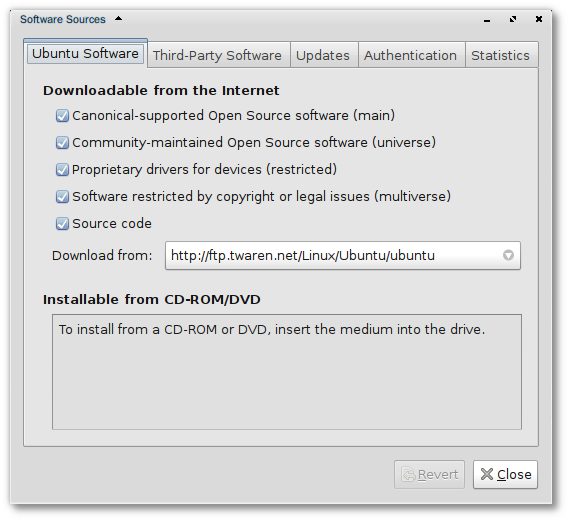Viewport: 569px width, 521px height.
Task: Click inside the CD-ROM/DVD sources list
Action: (287, 372)
